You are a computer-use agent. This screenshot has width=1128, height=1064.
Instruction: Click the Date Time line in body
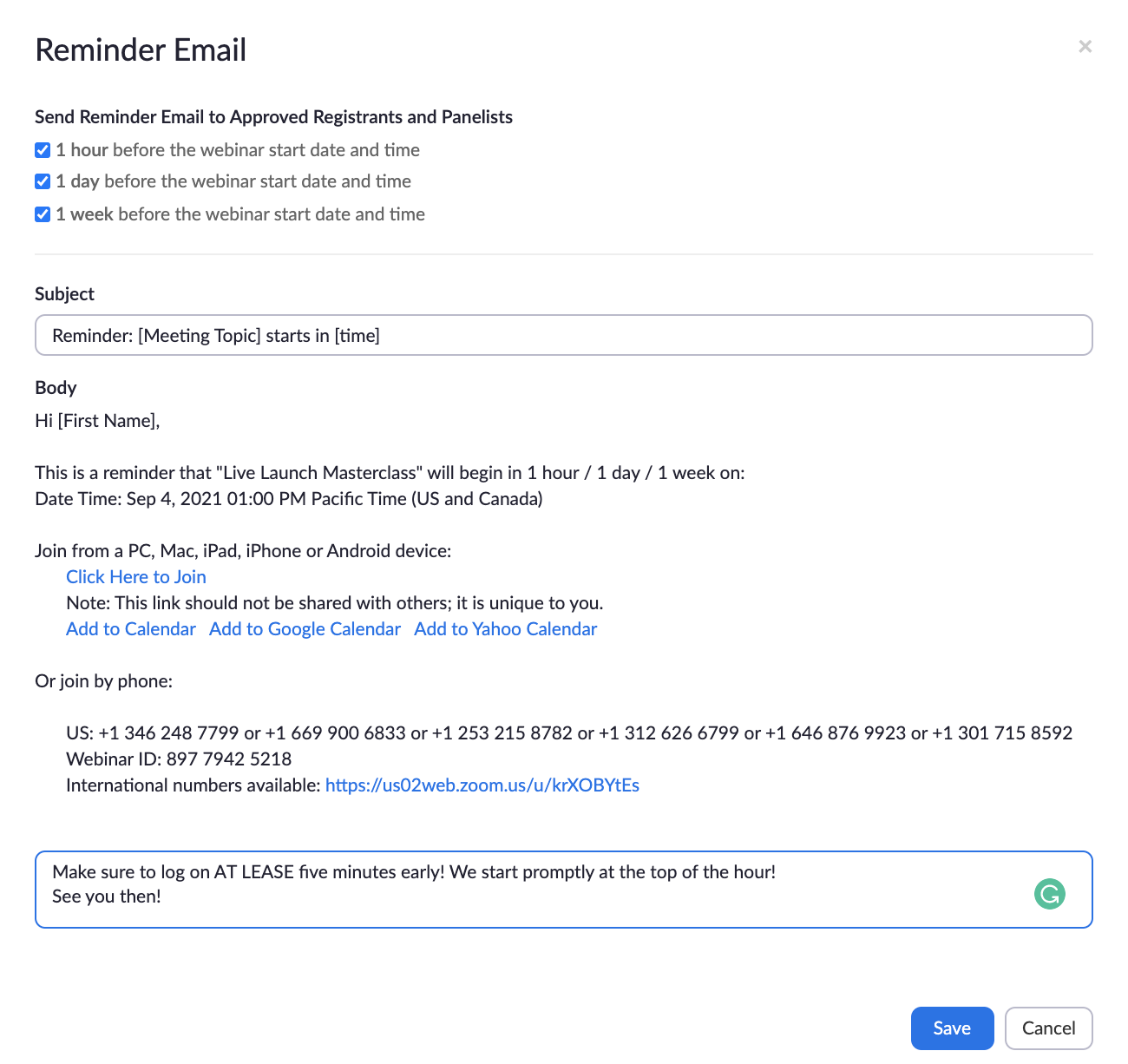click(x=288, y=499)
